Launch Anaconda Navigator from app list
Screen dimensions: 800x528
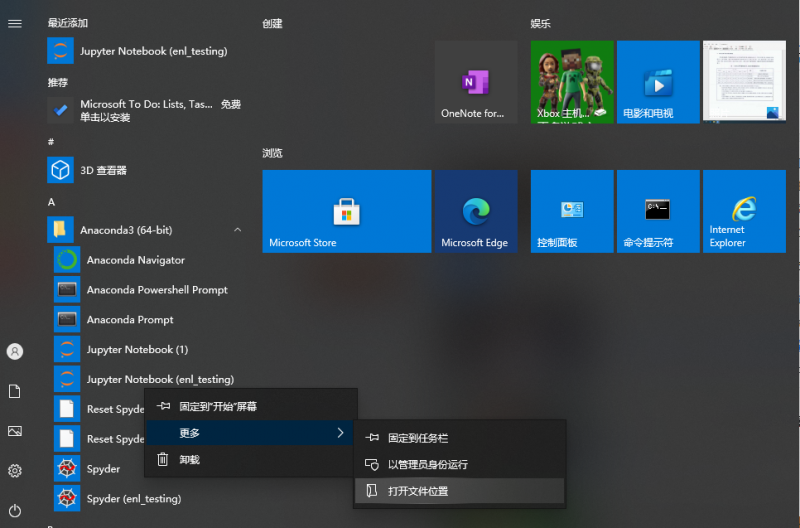click(x=135, y=260)
